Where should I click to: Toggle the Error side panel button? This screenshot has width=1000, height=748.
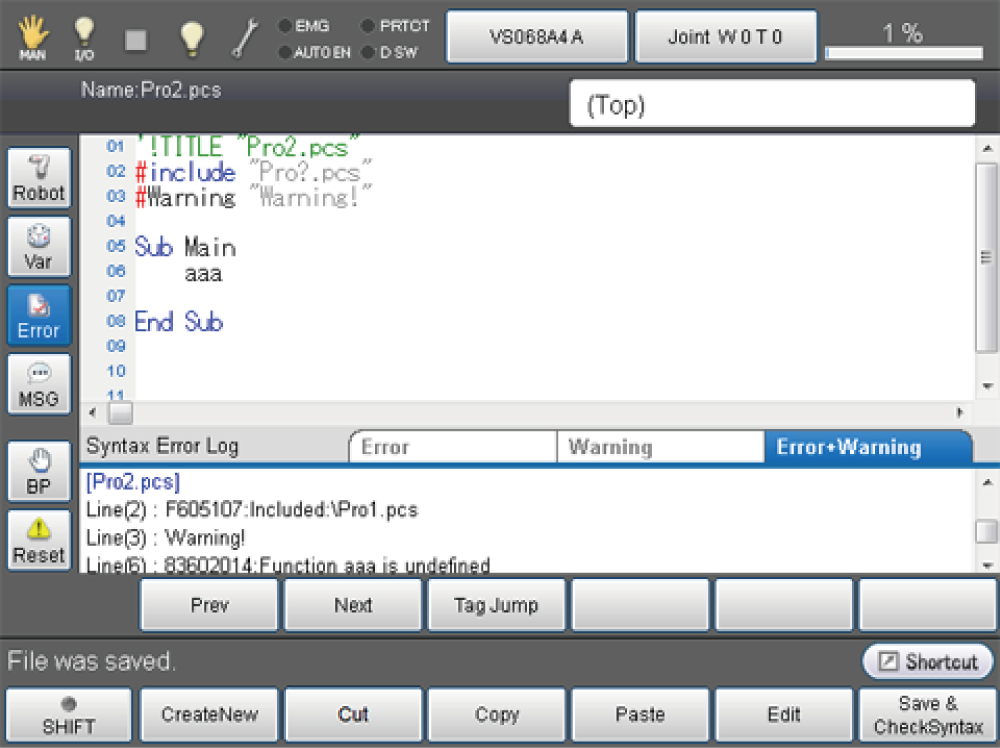pyautogui.click(x=39, y=315)
